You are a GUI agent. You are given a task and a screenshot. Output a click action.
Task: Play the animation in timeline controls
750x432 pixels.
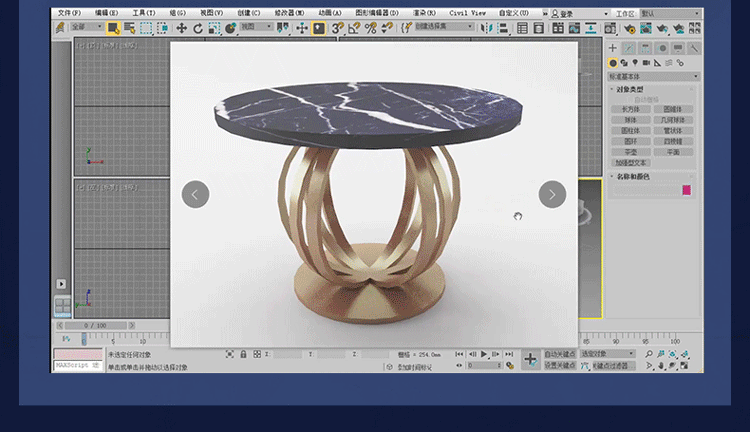484,354
